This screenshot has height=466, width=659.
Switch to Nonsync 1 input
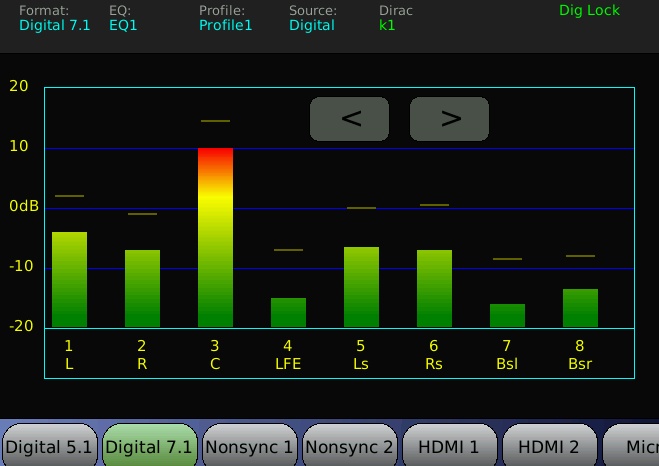tap(249, 446)
